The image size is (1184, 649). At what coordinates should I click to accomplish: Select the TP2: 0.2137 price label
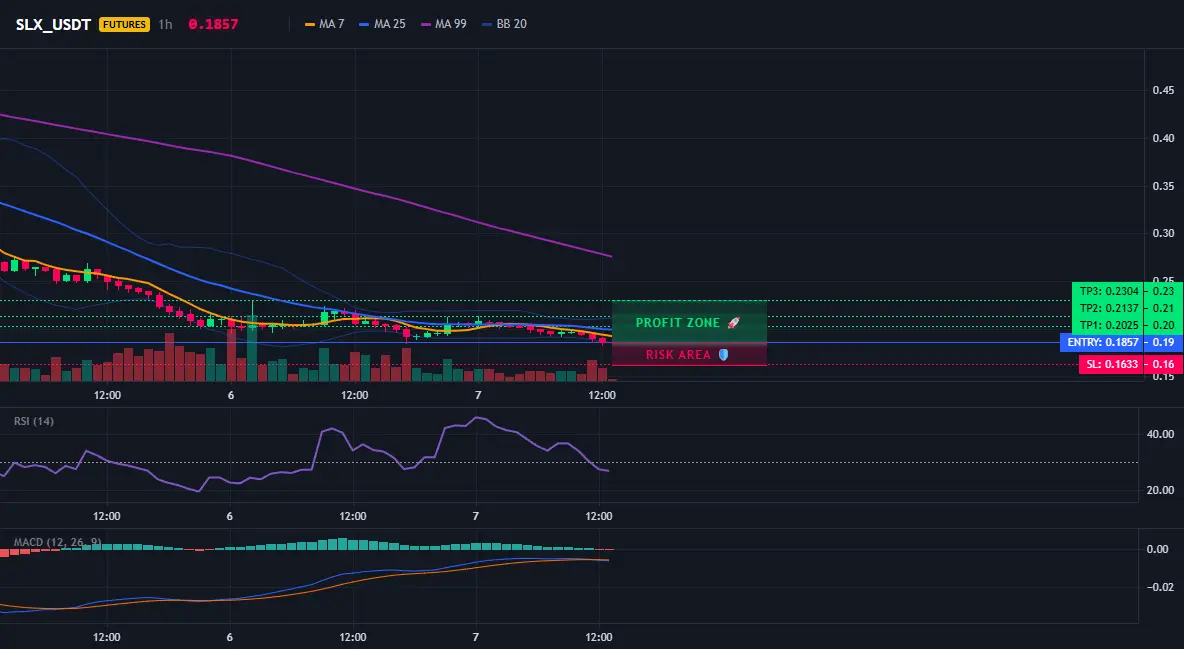point(1108,308)
